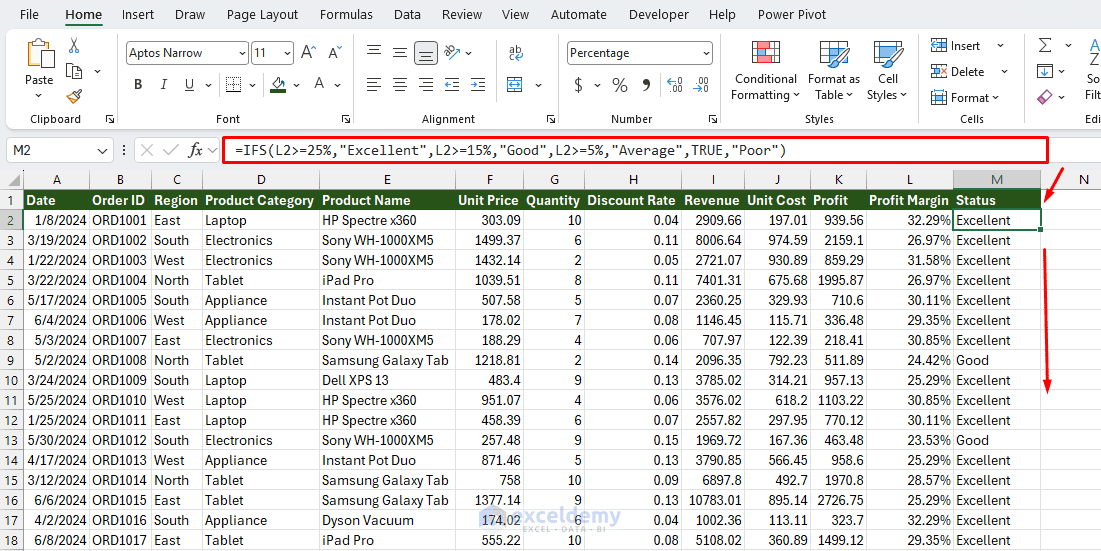1101x551 pixels.
Task: Set bottom vertical alignment
Action: click(x=426, y=53)
